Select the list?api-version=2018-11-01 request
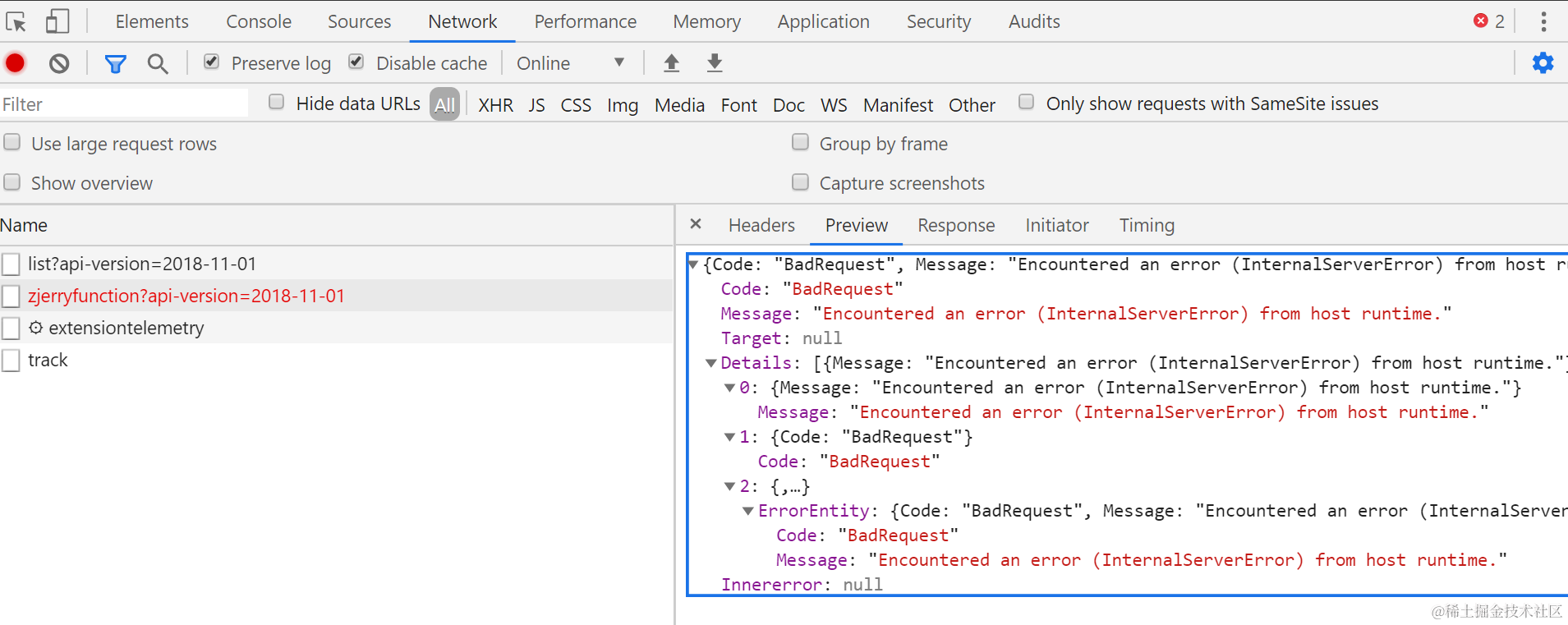Screen dimensions: 1568x625 (x=337, y=264)
